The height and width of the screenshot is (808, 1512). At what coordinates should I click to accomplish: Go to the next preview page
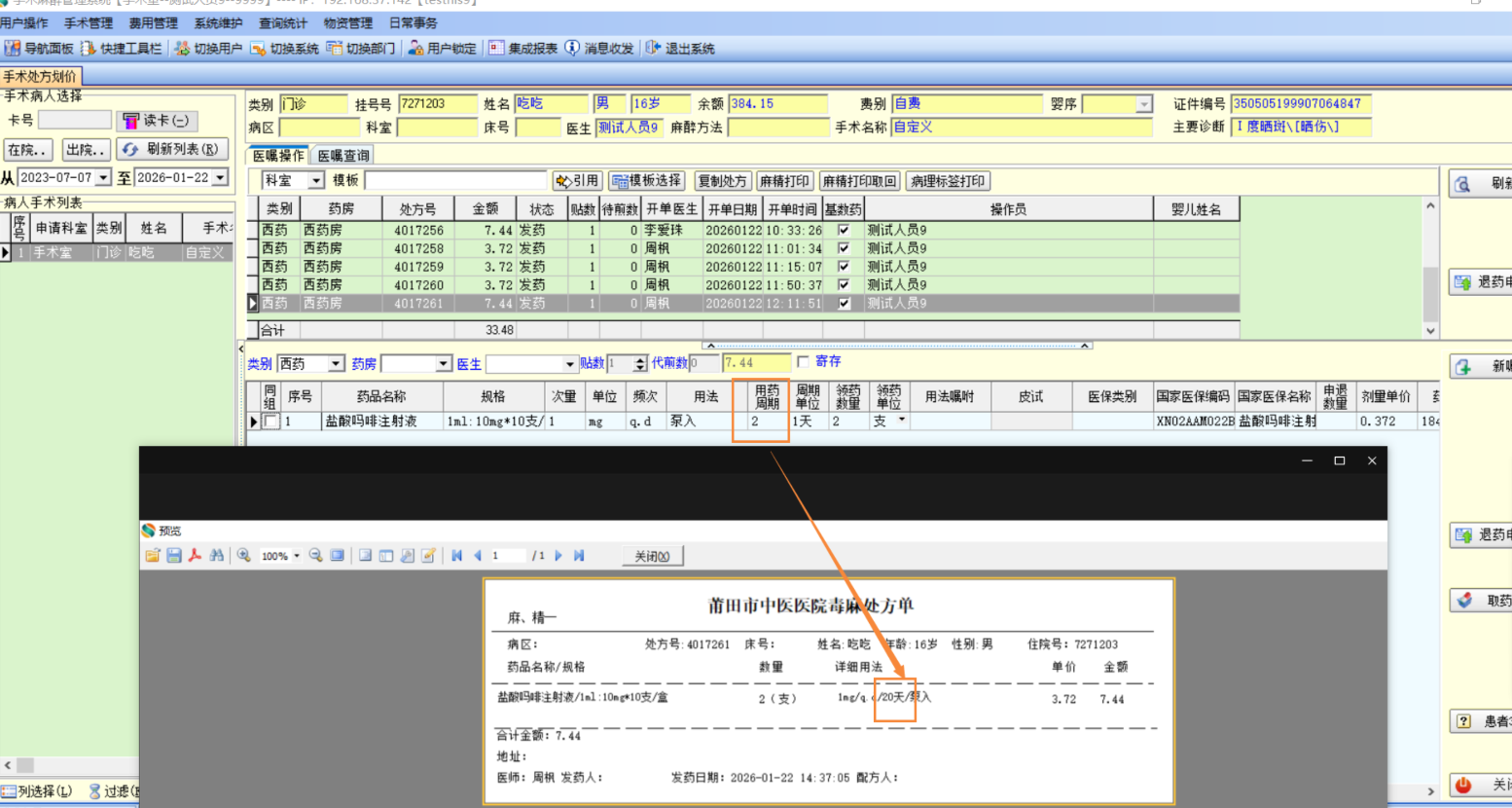click(x=558, y=556)
